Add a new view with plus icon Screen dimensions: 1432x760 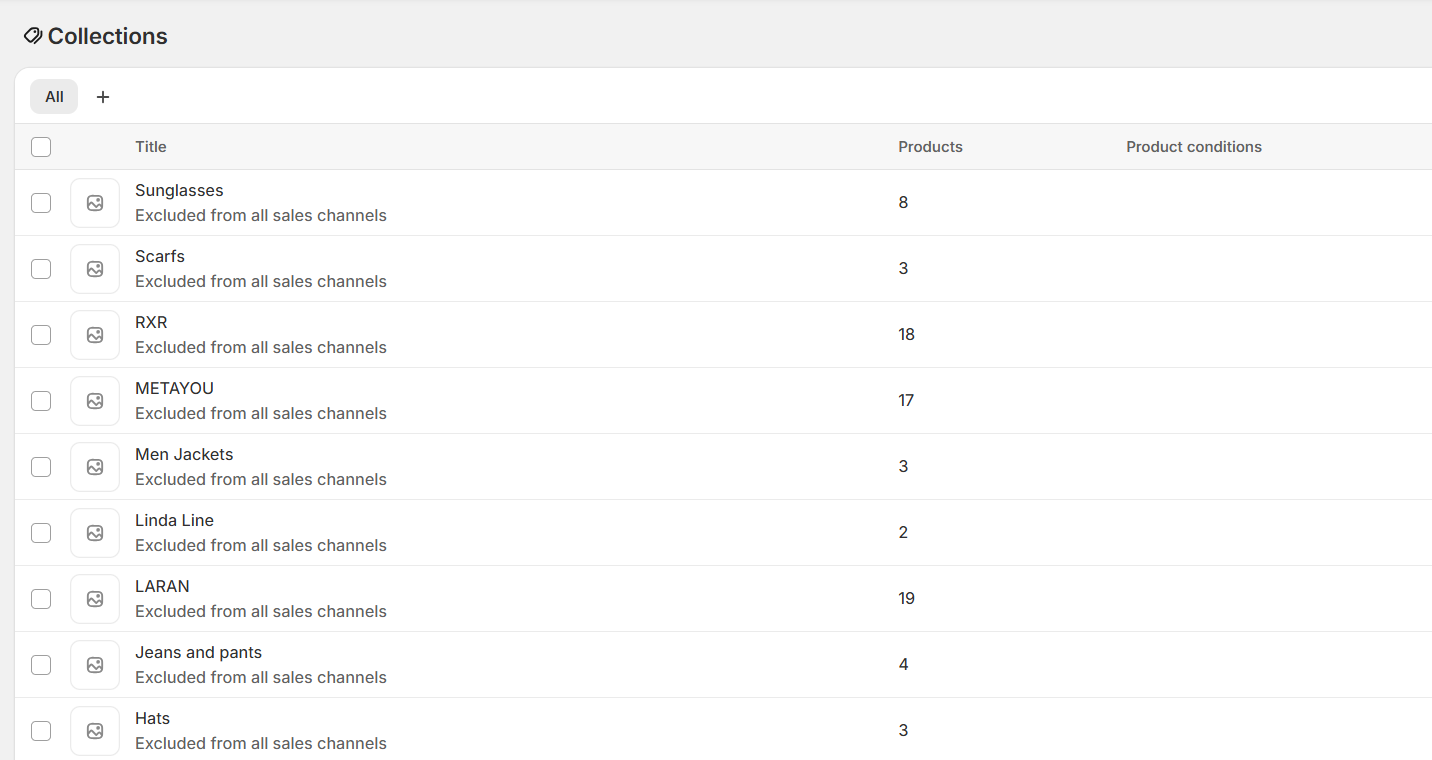click(103, 97)
